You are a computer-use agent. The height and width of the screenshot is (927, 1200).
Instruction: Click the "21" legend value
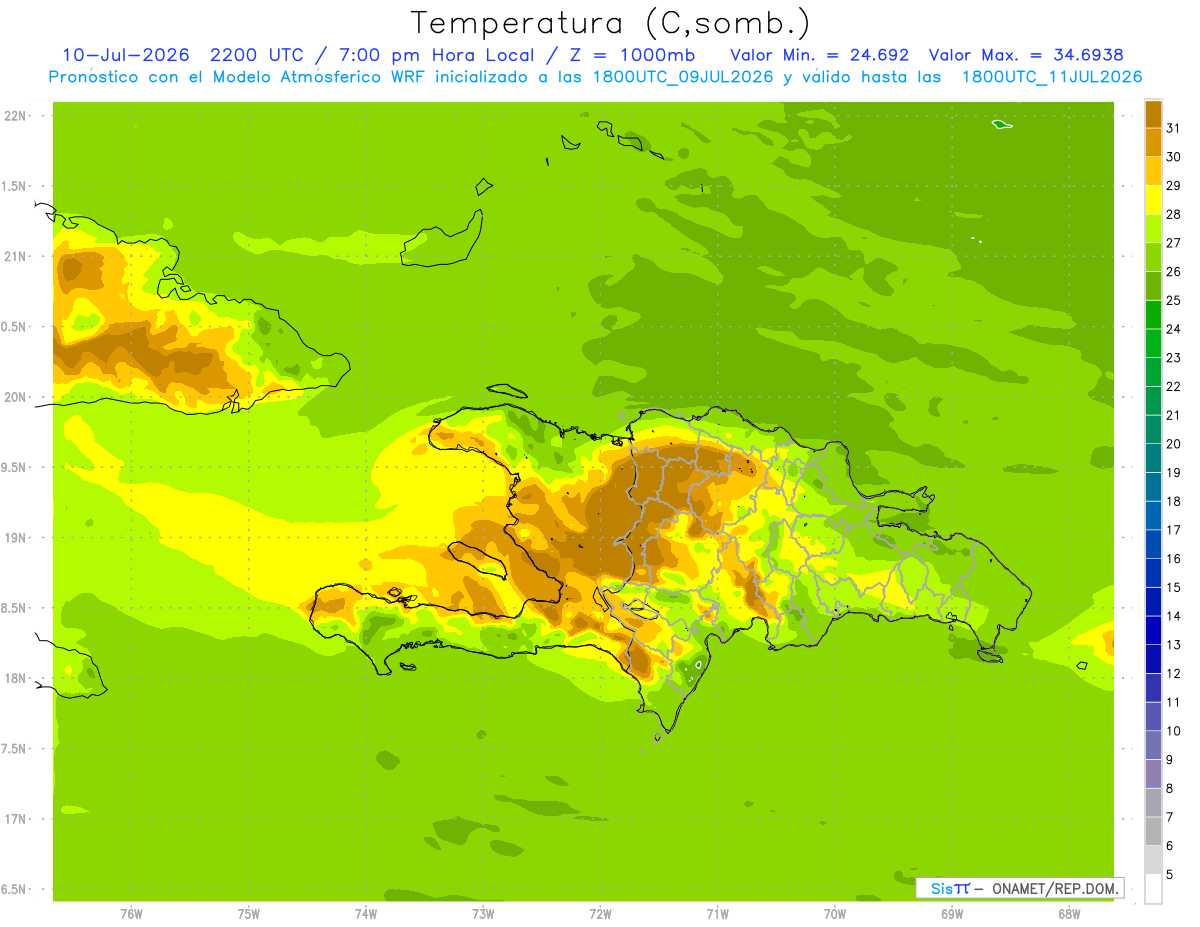click(1174, 415)
